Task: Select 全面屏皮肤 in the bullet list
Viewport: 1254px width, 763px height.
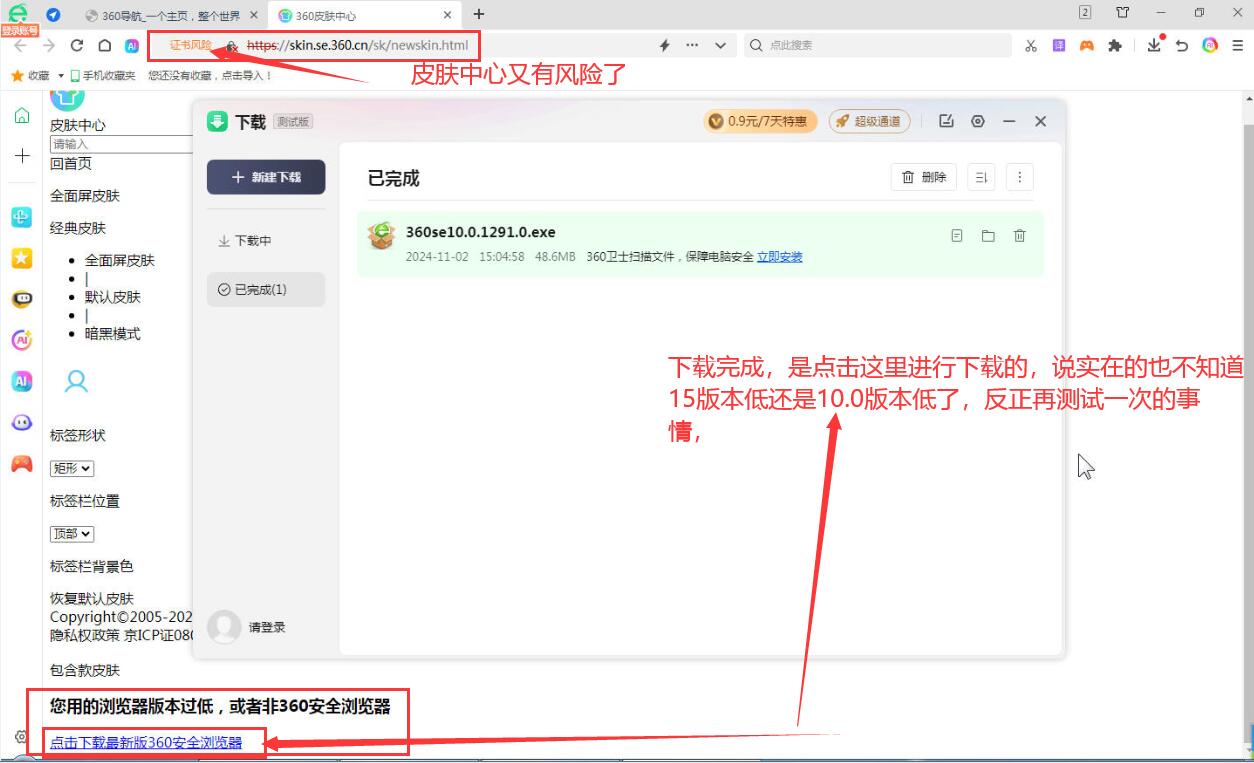Action: [x=120, y=260]
